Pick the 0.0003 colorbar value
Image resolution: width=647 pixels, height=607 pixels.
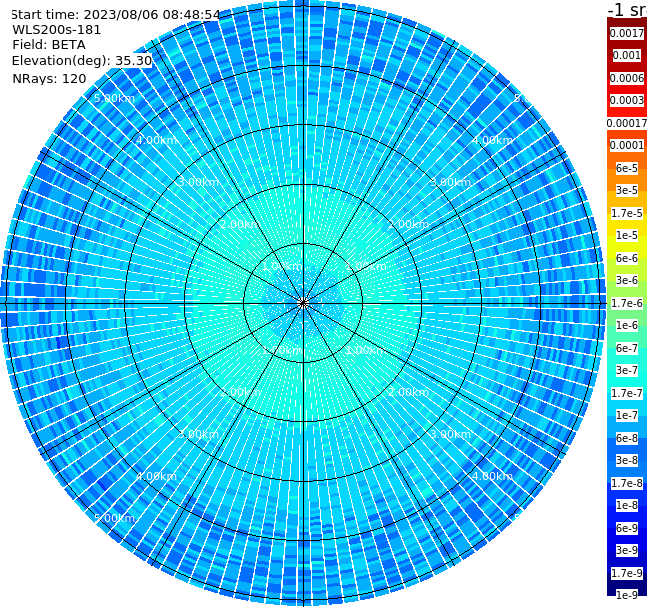pyautogui.click(x=627, y=100)
